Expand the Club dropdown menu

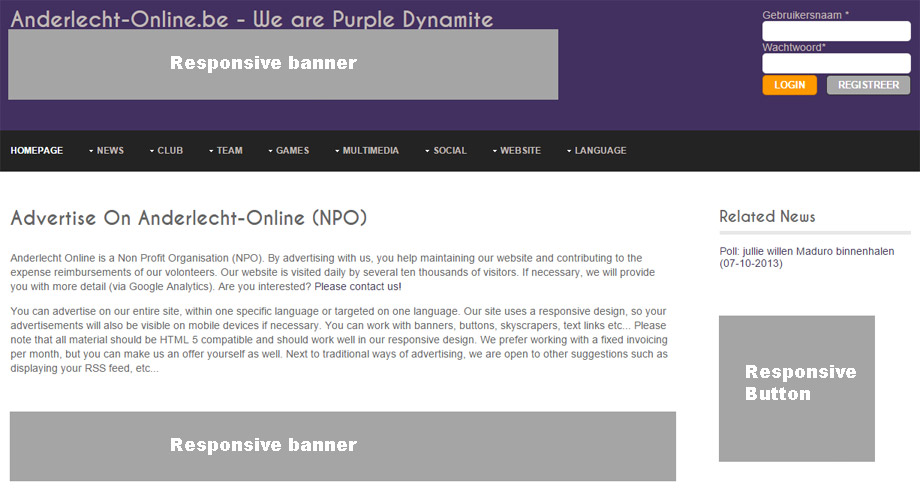[166, 151]
